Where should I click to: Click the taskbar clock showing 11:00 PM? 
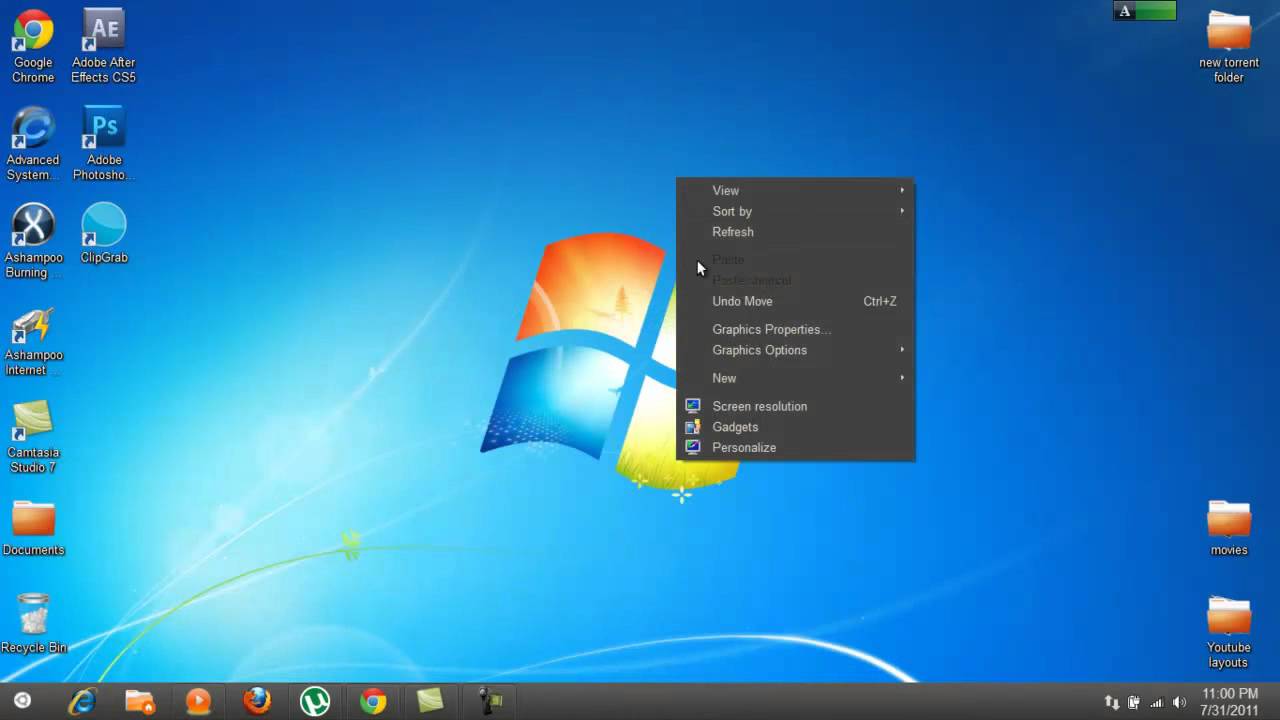click(1230, 702)
